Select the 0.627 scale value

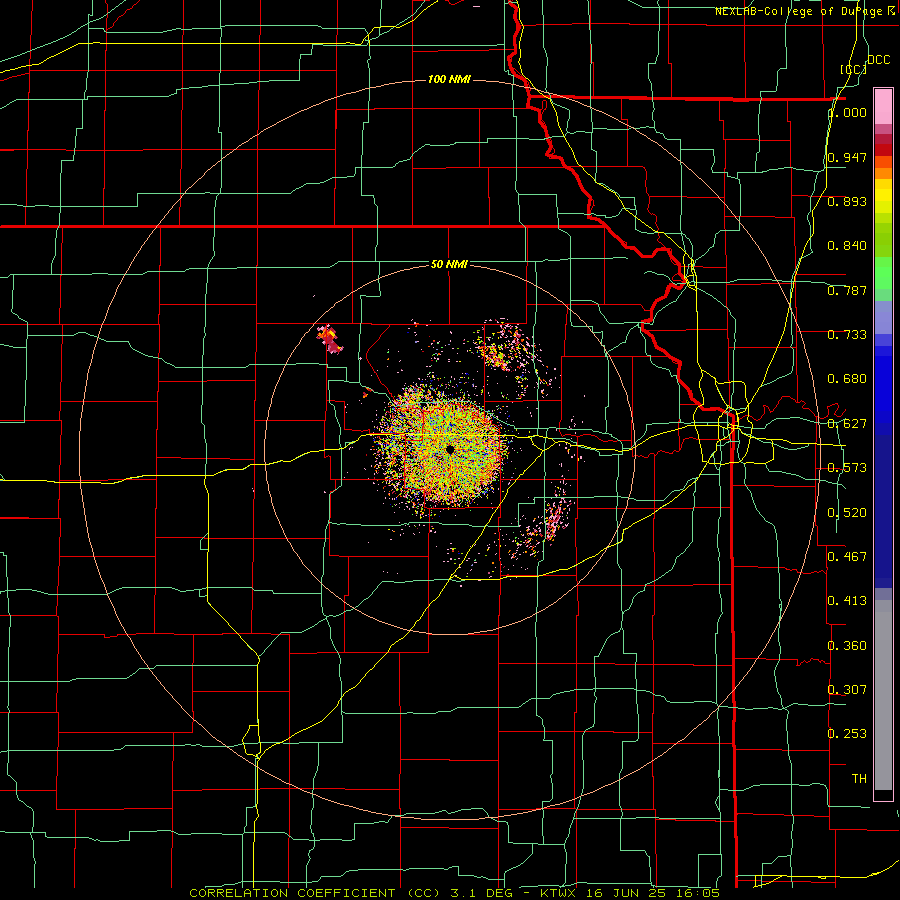(x=848, y=424)
